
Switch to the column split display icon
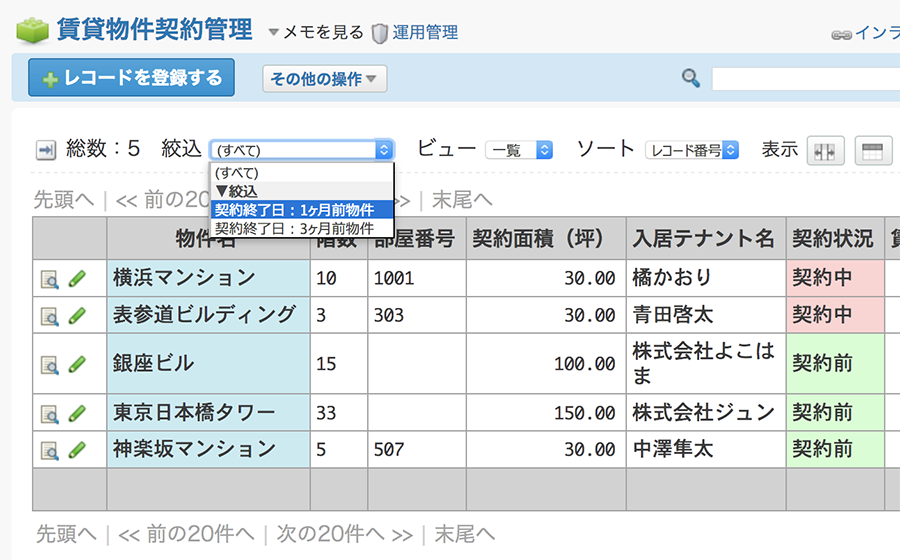(825, 151)
